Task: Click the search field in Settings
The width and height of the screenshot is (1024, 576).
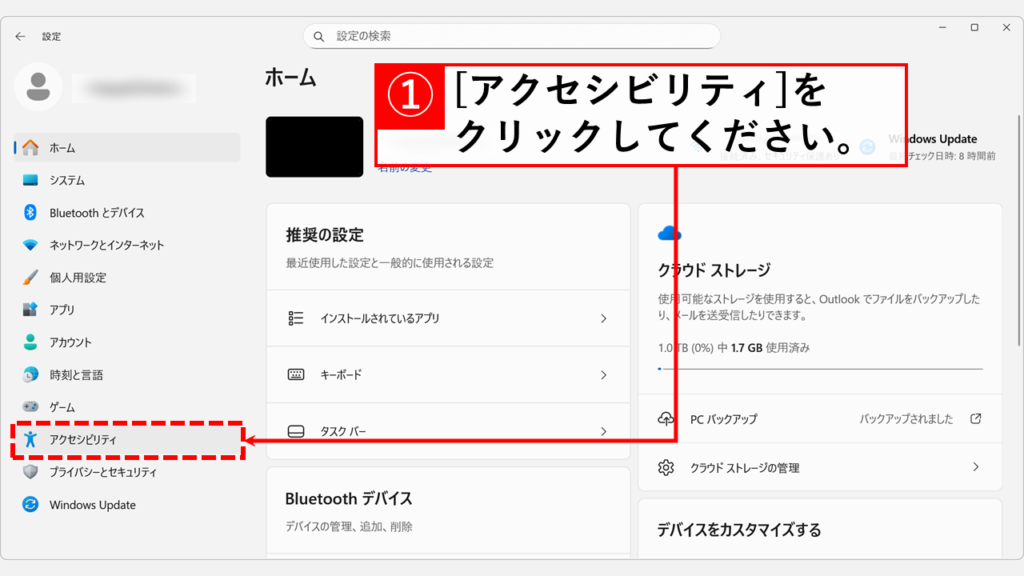Action: pos(512,36)
